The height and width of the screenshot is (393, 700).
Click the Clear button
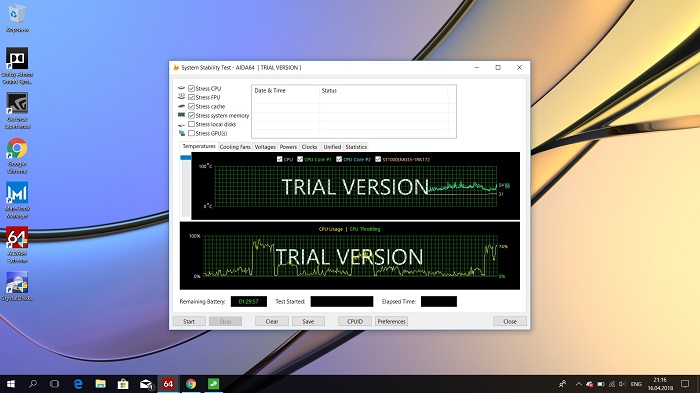[x=271, y=321]
